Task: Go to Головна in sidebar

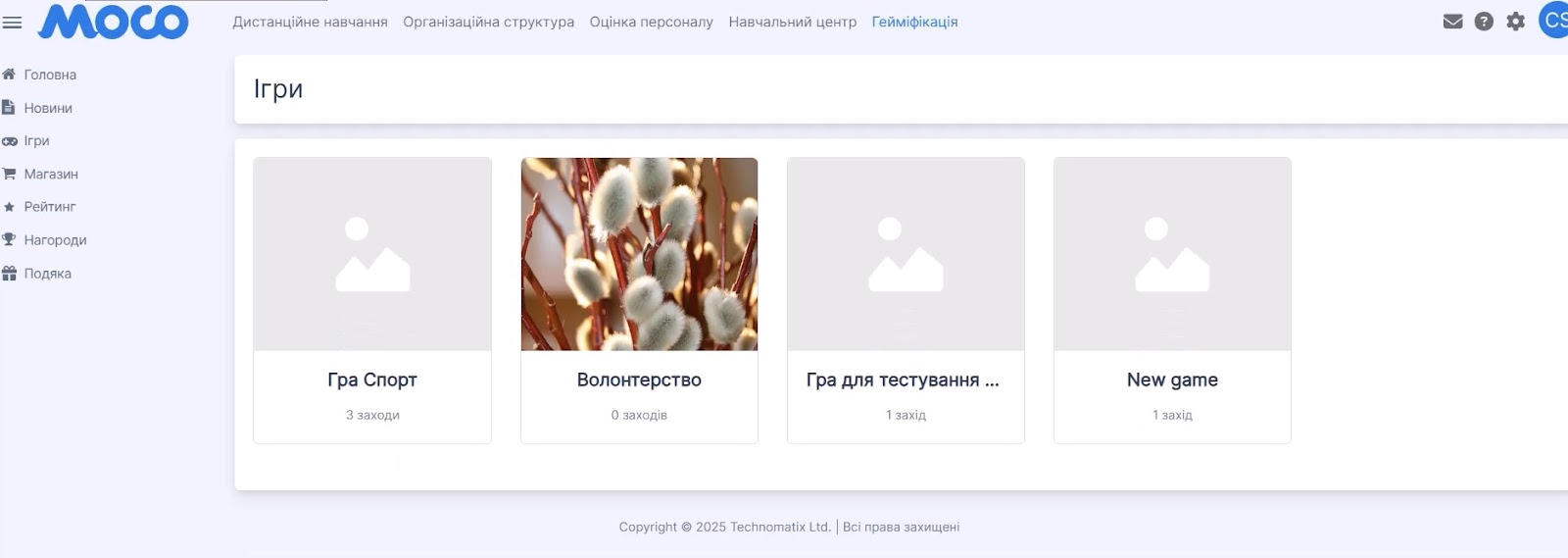Action: point(50,75)
